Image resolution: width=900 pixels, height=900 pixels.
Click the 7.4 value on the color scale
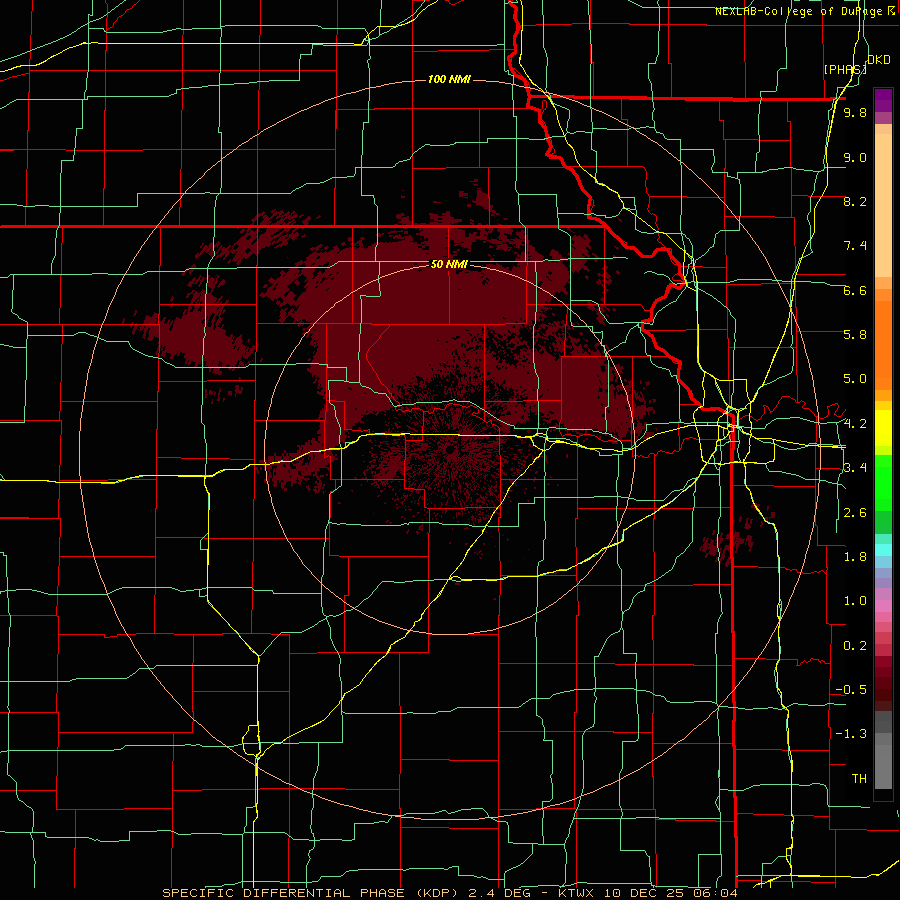click(x=855, y=246)
